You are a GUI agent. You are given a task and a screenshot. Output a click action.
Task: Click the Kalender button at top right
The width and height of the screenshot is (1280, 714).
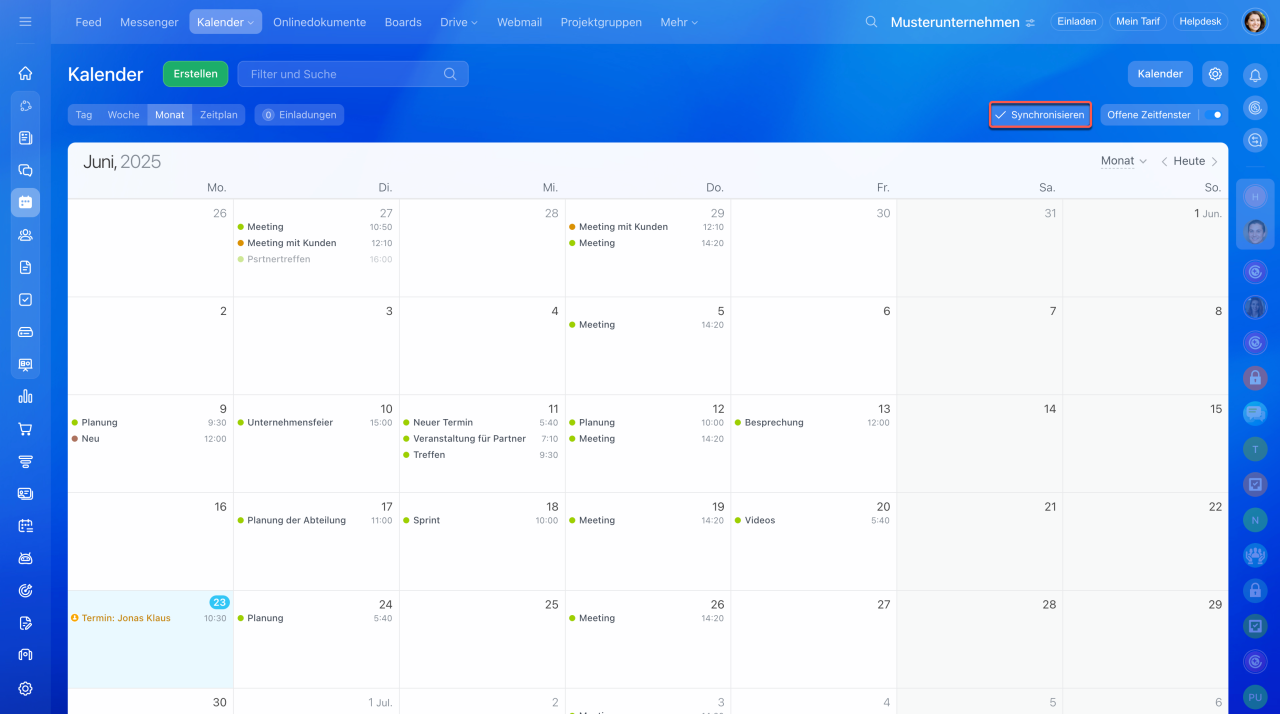point(1160,74)
